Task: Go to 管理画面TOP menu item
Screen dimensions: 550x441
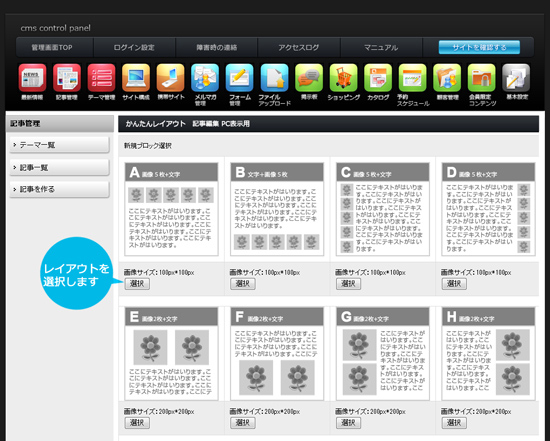Action: pyautogui.click(x=52, y=47)
